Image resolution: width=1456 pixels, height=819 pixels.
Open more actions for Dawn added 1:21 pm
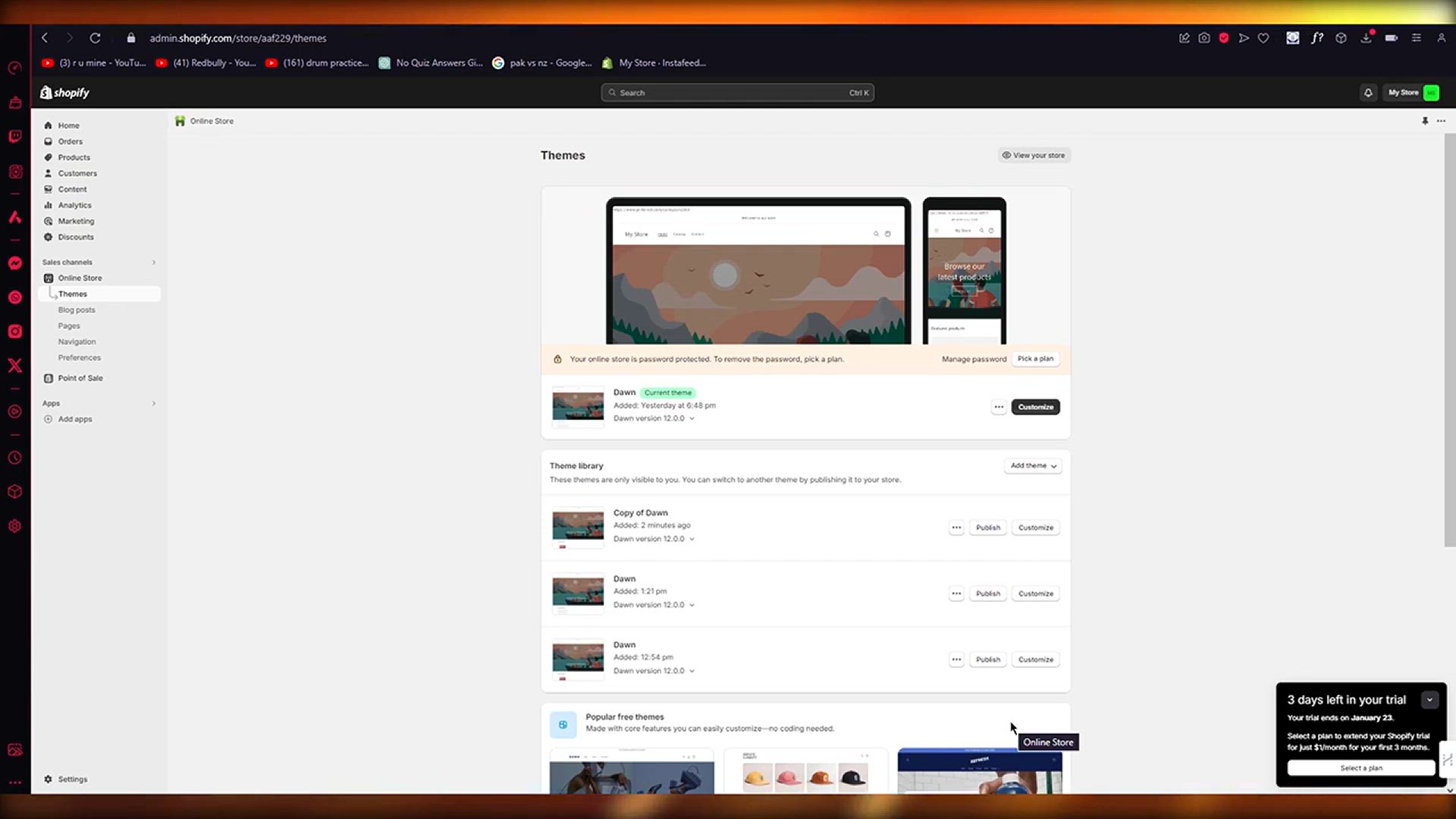pos(956,594)
